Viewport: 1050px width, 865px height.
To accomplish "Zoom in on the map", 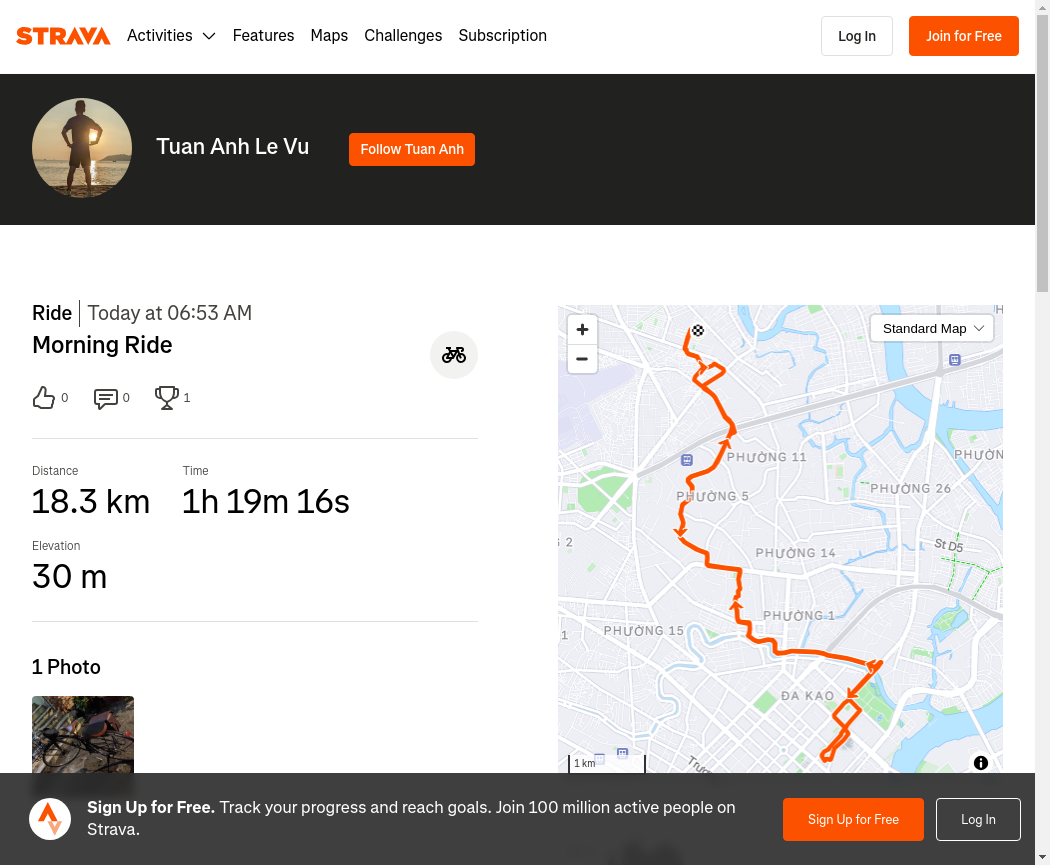I will click(x=582, y=329).
